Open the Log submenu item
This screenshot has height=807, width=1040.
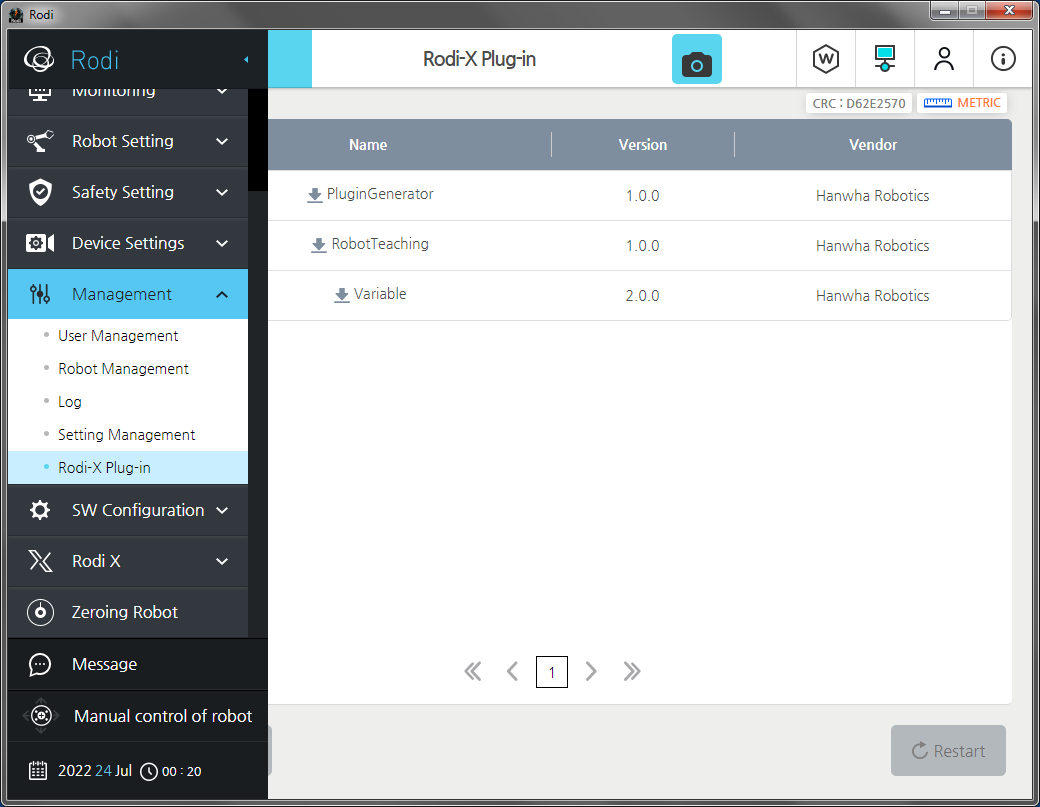(70, 402)
